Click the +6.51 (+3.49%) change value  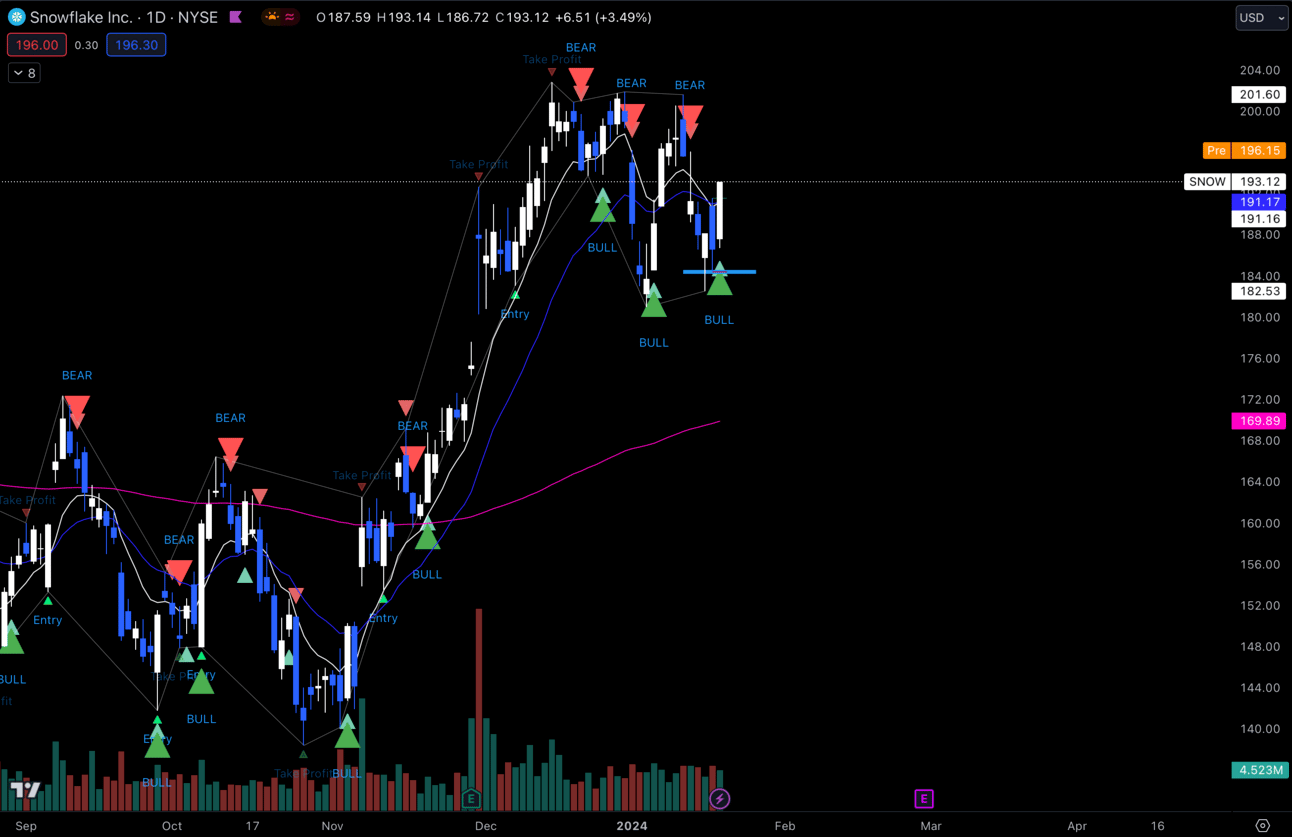[x=604, y=17]
